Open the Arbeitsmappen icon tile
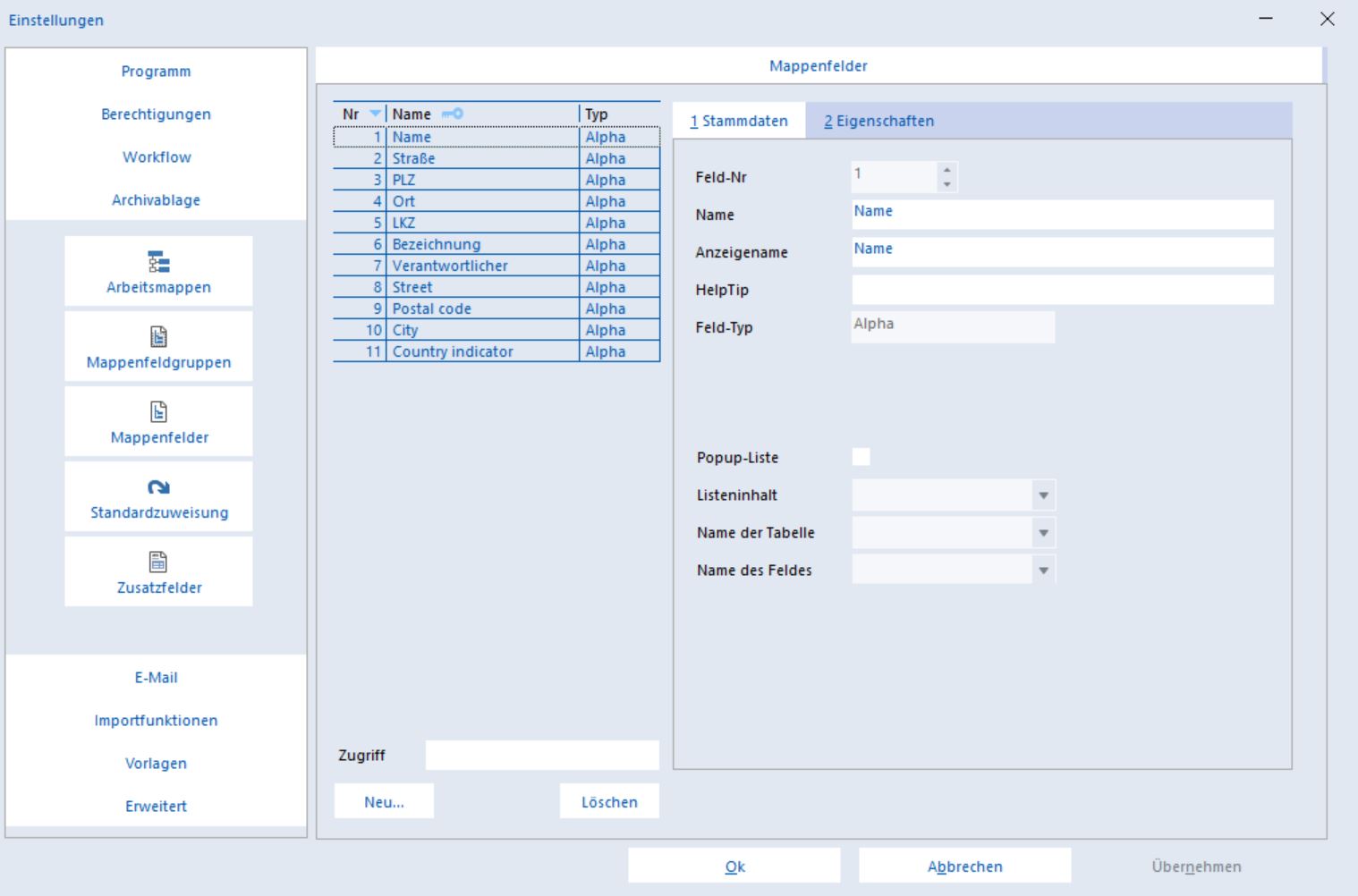 coord(158,271)
